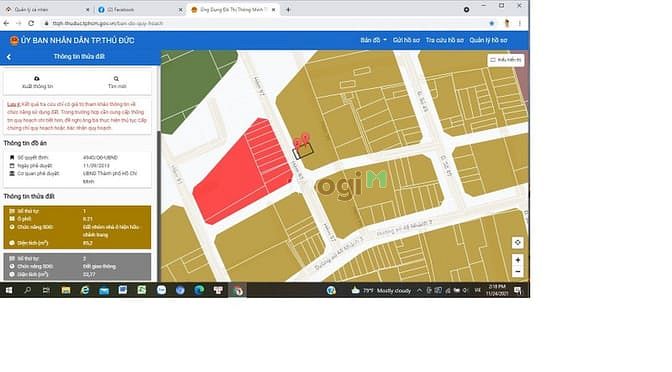
Task: Zoom in on the map
Action: tap(518, 260)
